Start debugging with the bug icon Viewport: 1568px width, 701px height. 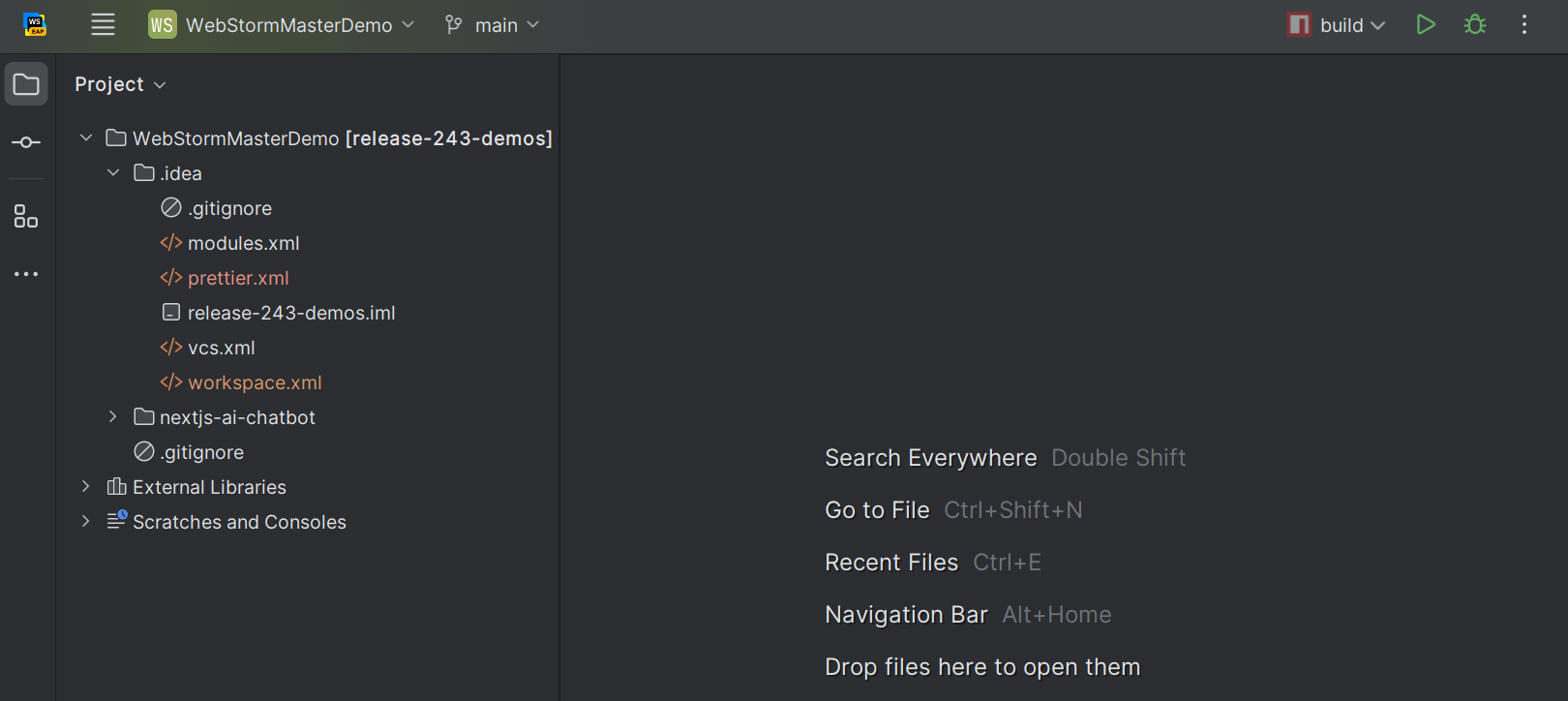point(1474,25)
